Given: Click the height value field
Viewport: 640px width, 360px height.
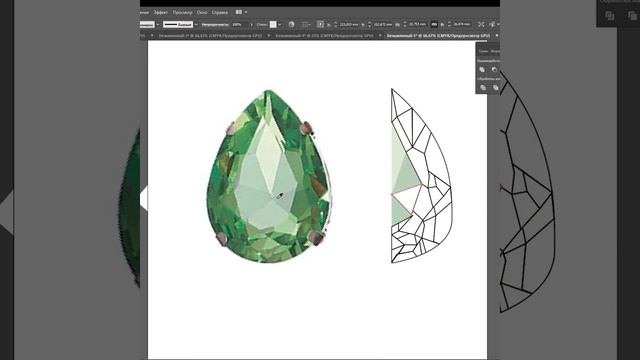Looking at the screenshot, I should pyautogui.click(x=462, y=24).
